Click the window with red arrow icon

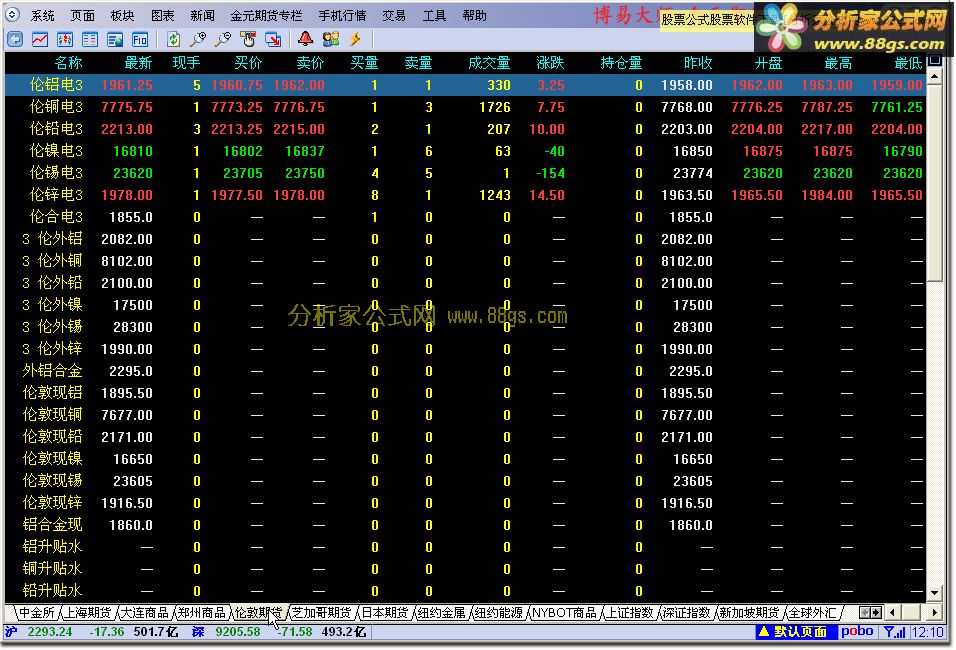click(273, 40)
